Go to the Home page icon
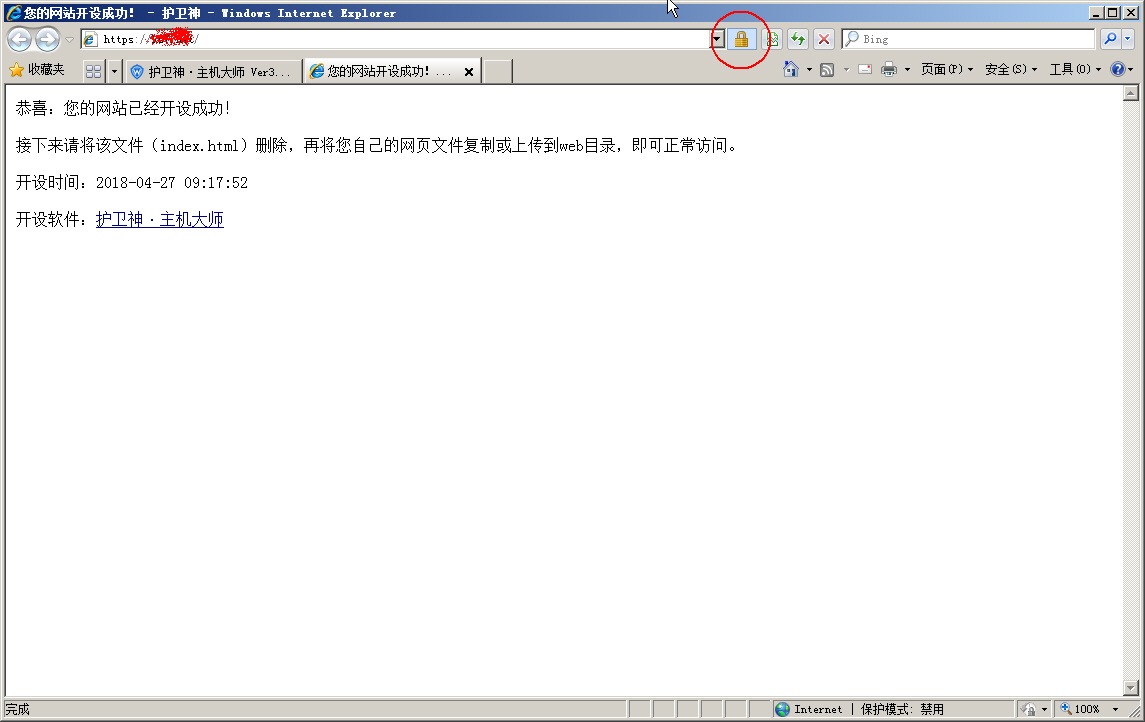1145x722 pixels. tap(791, 70)
